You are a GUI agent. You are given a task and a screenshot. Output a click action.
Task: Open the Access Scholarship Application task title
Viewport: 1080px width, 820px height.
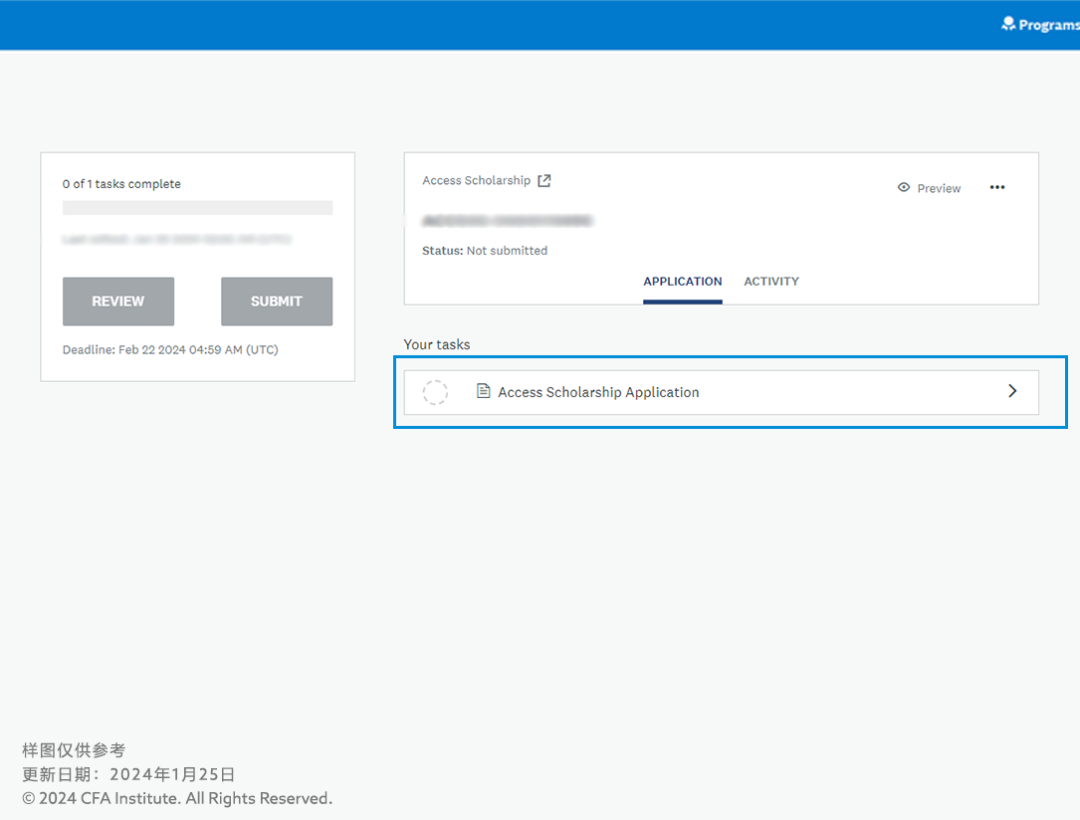[x=598, y=393]
